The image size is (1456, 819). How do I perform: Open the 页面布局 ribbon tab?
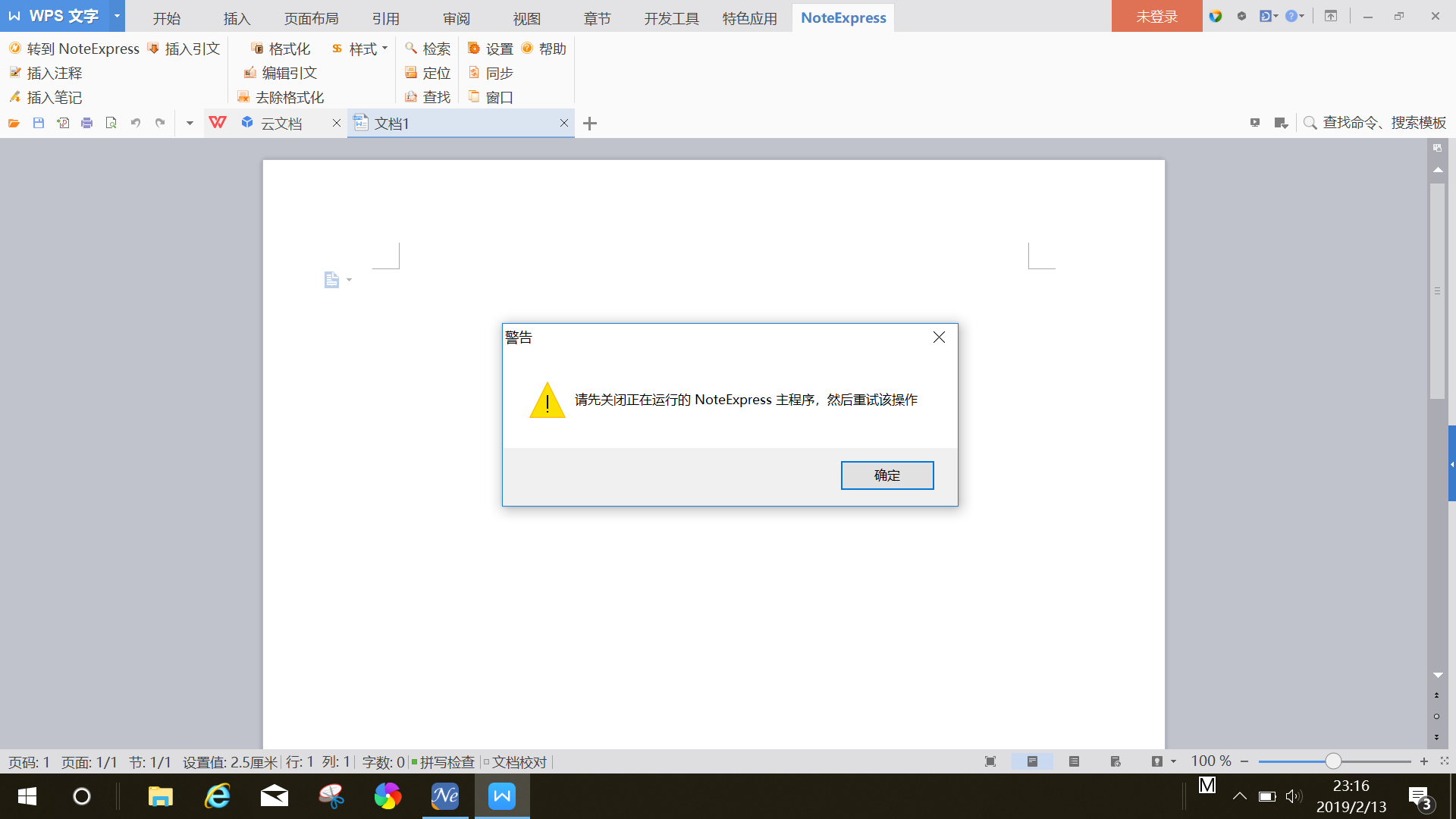coord(311,18)
